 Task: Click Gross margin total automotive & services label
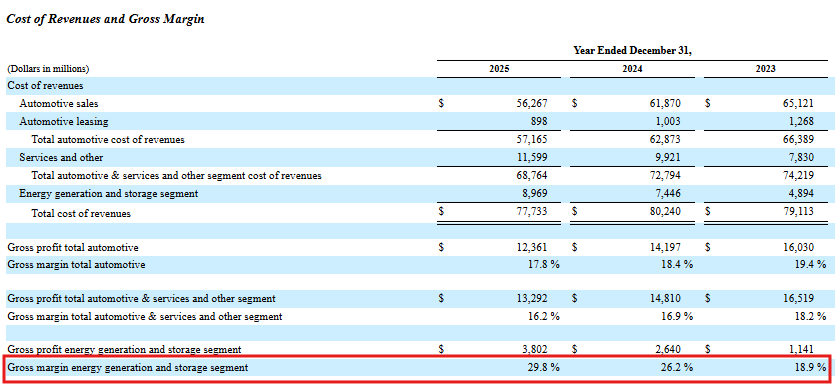tap(144, 316)
